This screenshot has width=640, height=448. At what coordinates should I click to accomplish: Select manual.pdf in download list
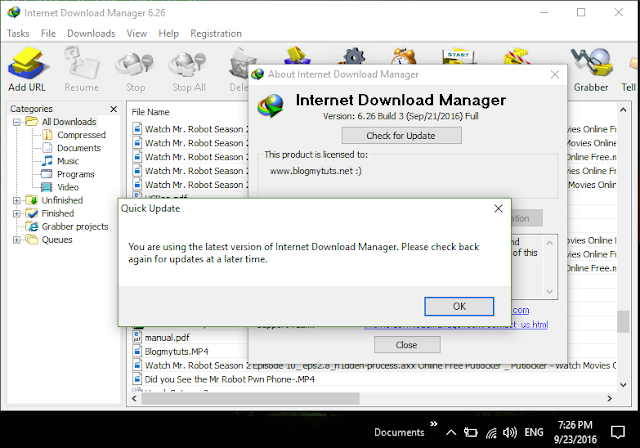[x=167, y=338]
